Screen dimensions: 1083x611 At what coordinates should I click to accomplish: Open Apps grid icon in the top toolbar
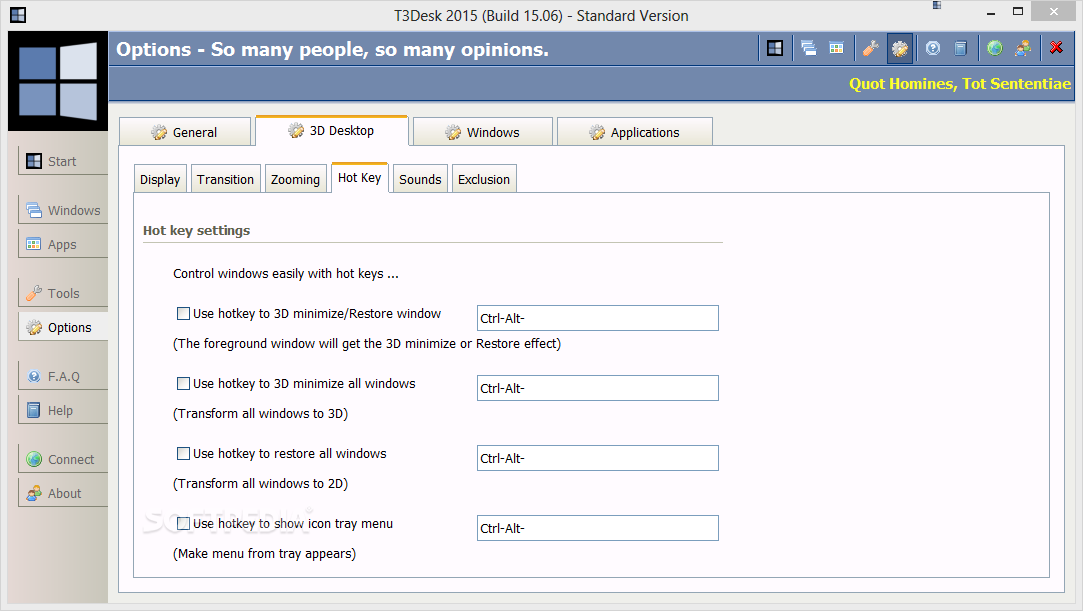[836, 48]
